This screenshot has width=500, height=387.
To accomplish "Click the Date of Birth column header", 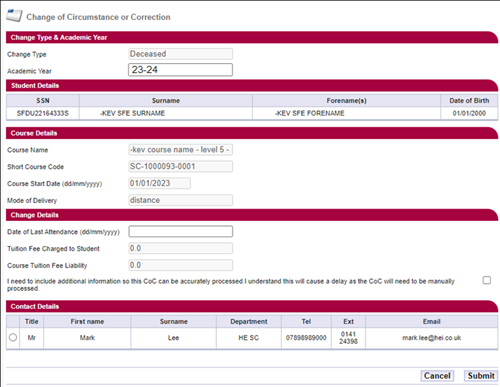I will tap(469, 101).
